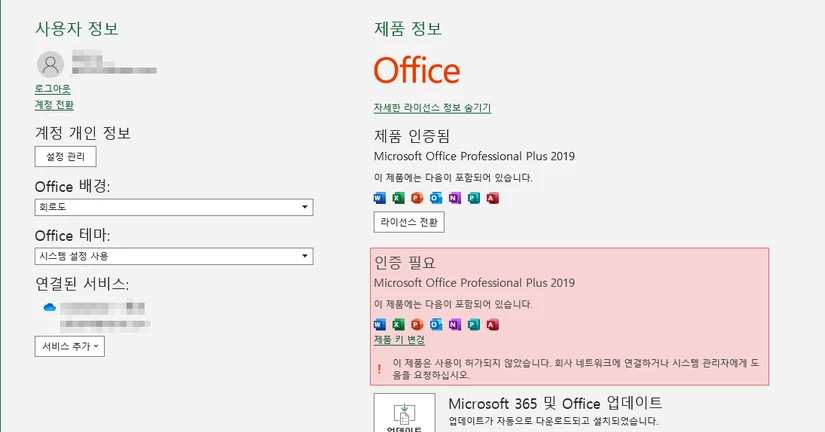The height and width of the screenshot is (432, 825).
Task: Click the 연결된 서비스: heading
Action: [82, 284]
